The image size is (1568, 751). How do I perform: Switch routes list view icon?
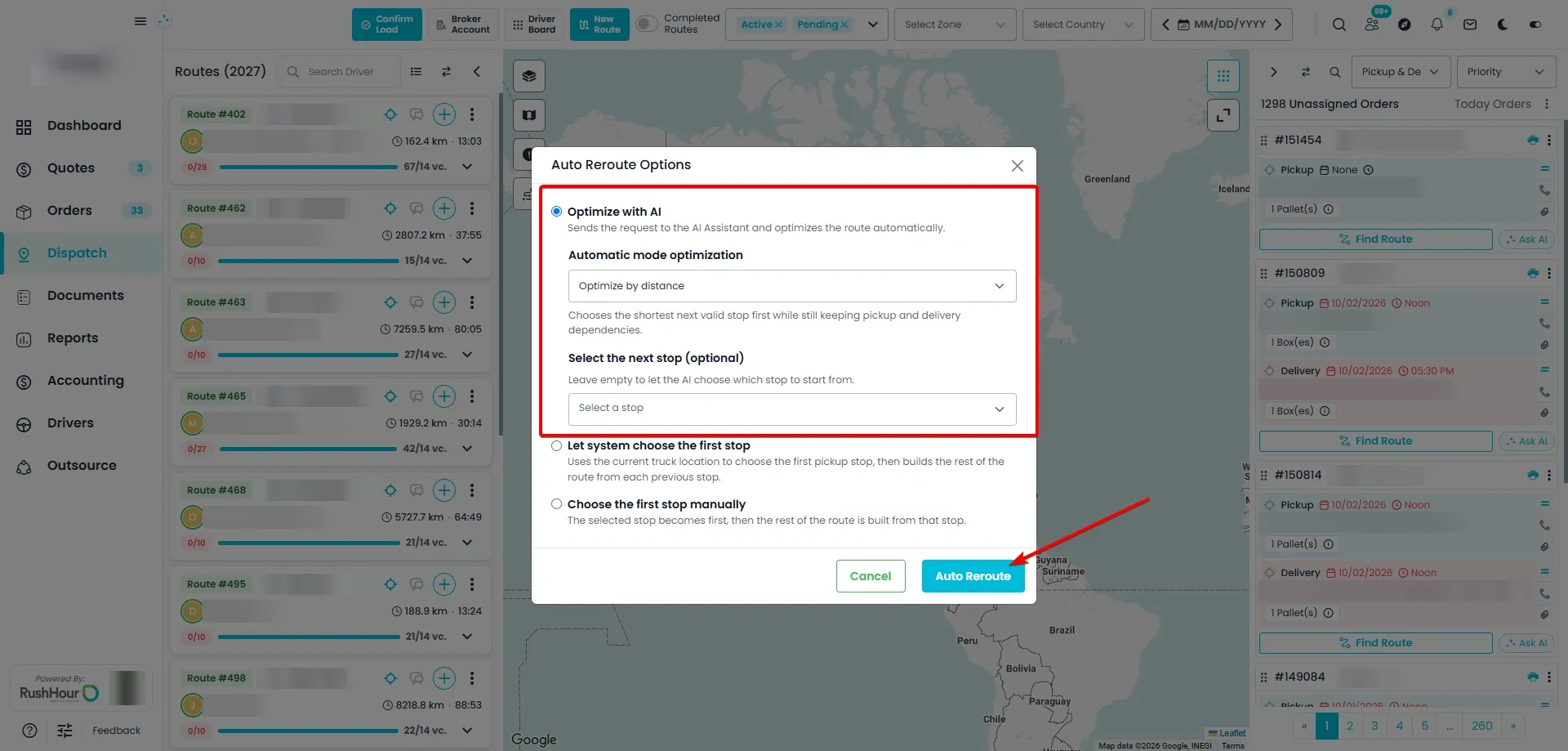pos(416,72)
